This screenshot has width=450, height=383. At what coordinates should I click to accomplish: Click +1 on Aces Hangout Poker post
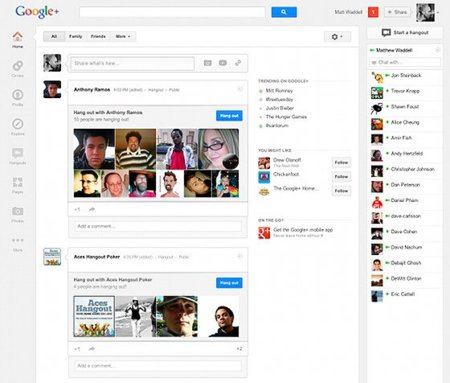click(77, 349)
